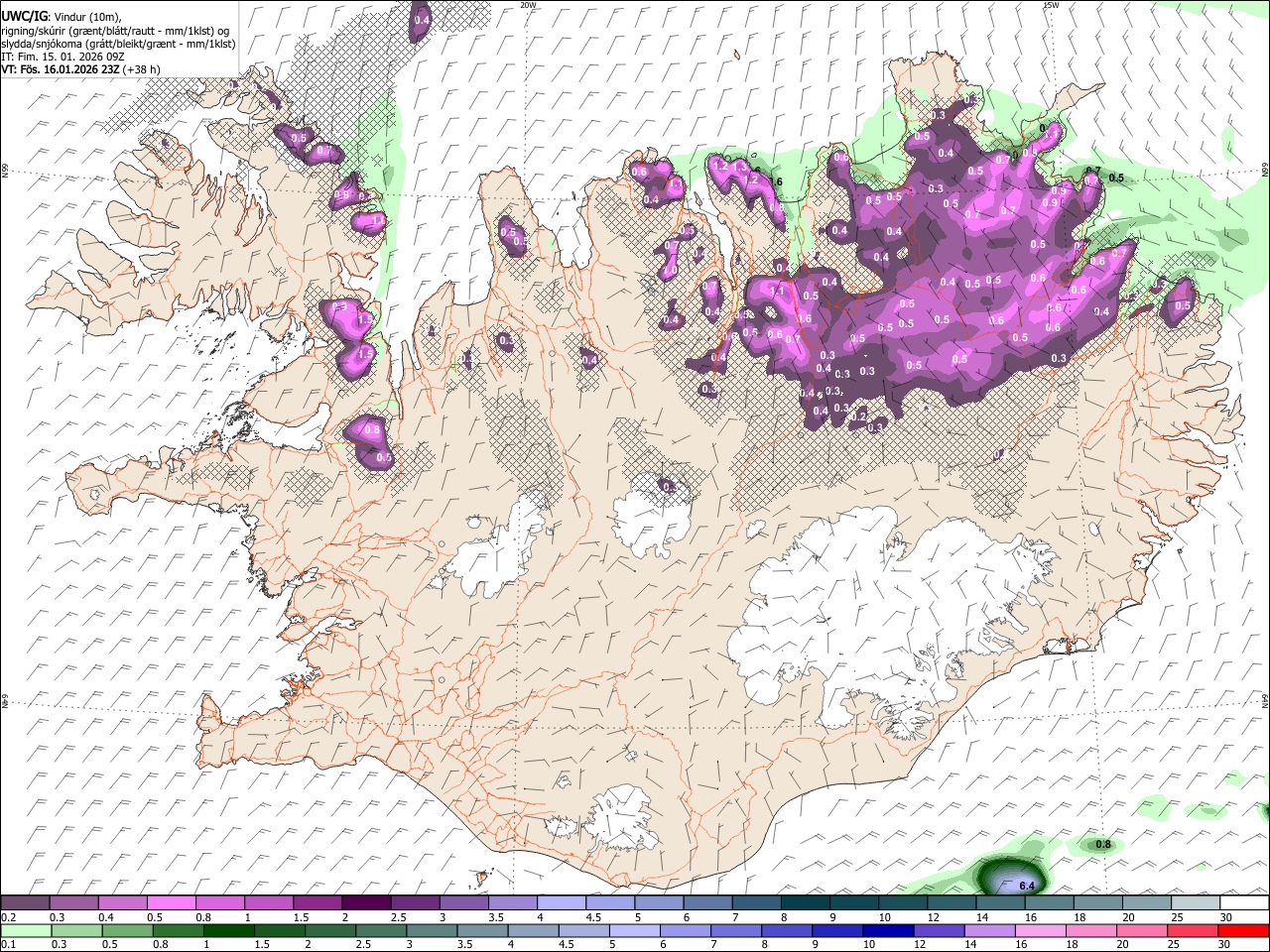Pick the blue rain swatch between 7 and 8
The image size is (1270, 952).
click(x=736, y=930)
